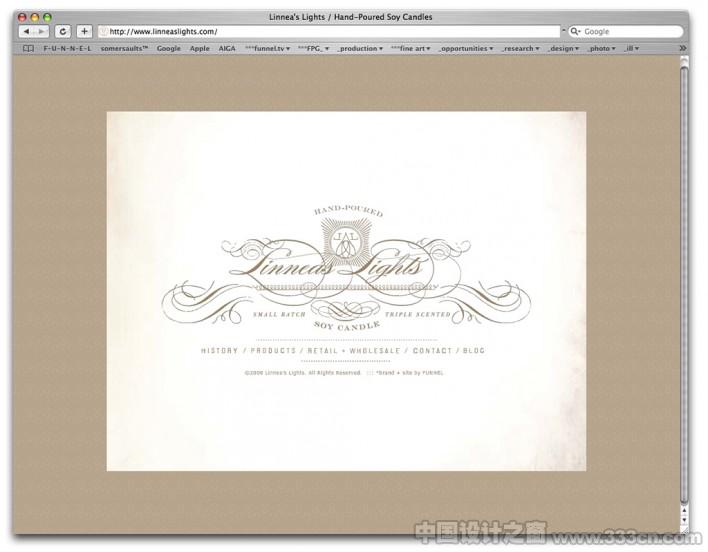Image resolution: width=708 pixels, height=552 pixels.
Task: Open the HISTORY page link
Action: tap(219, 351)
